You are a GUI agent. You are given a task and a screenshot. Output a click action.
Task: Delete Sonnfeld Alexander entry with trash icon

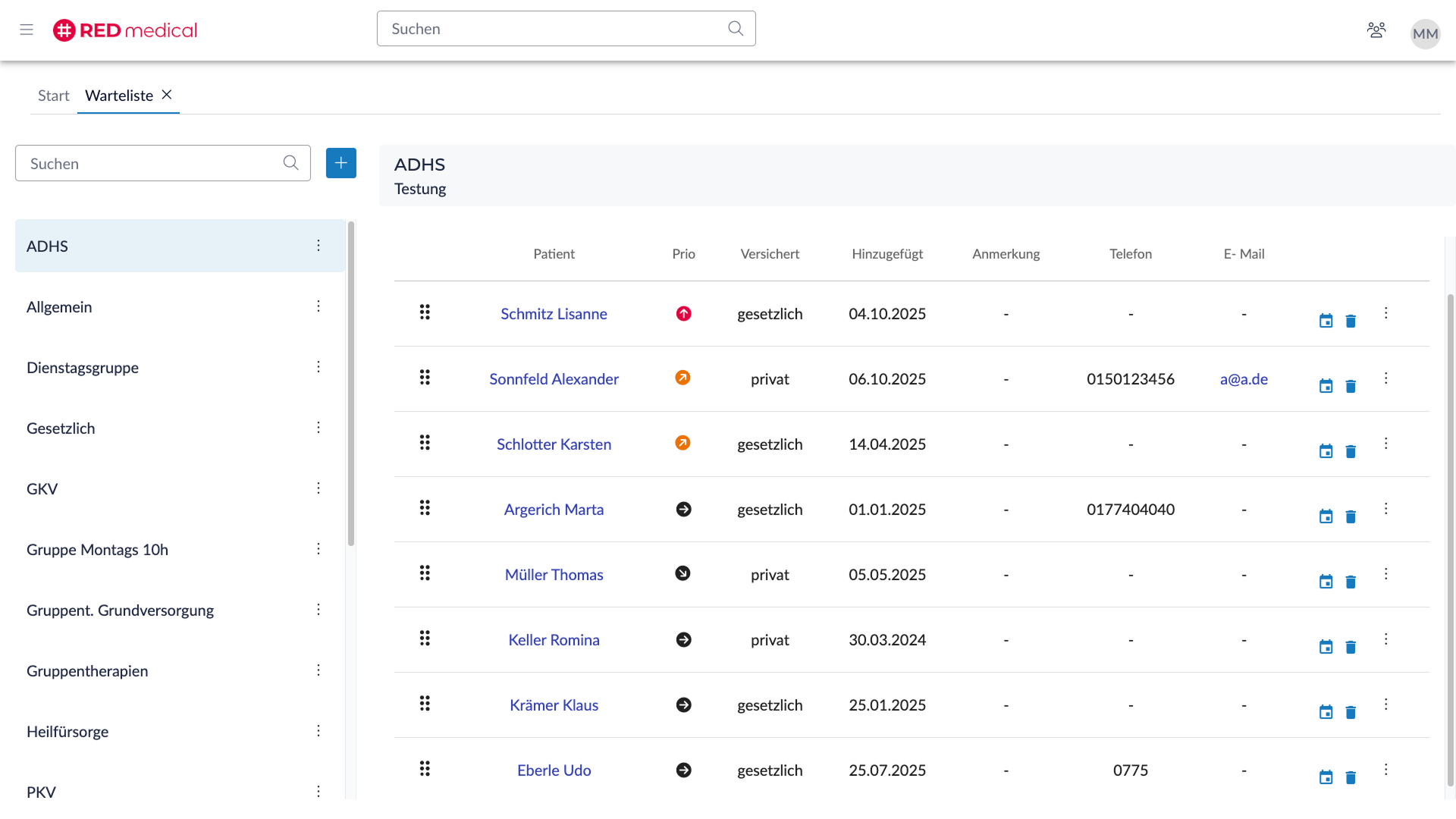1351,386
